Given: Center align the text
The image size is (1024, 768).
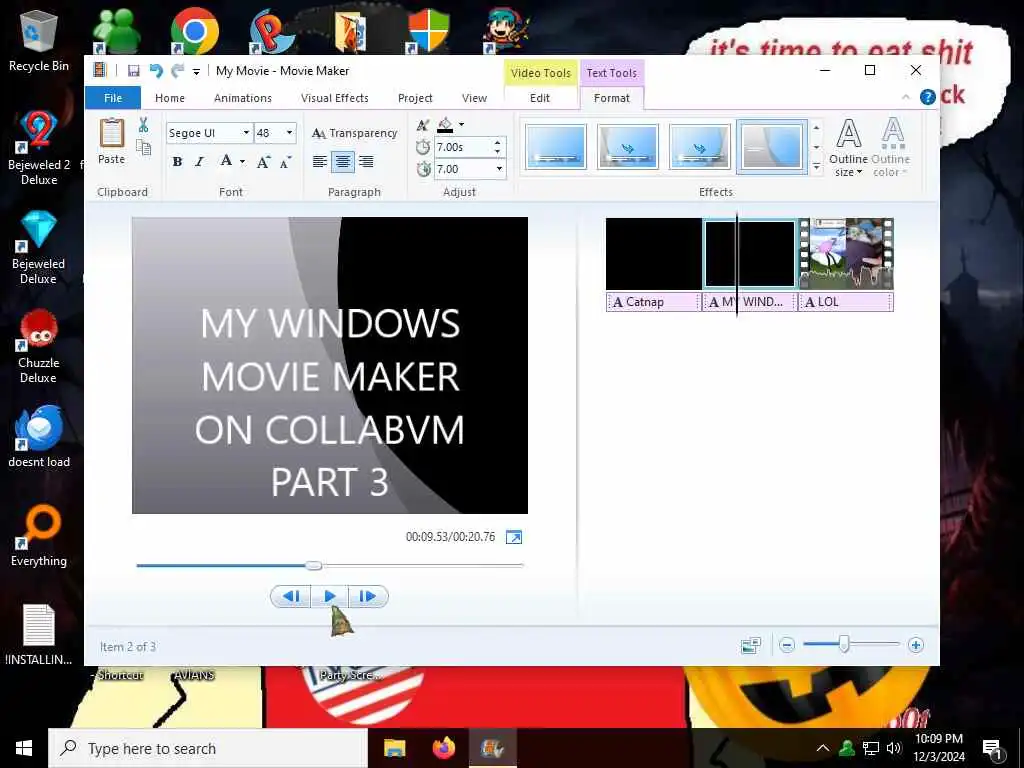Looking at the screenshot, I should 343,161.
